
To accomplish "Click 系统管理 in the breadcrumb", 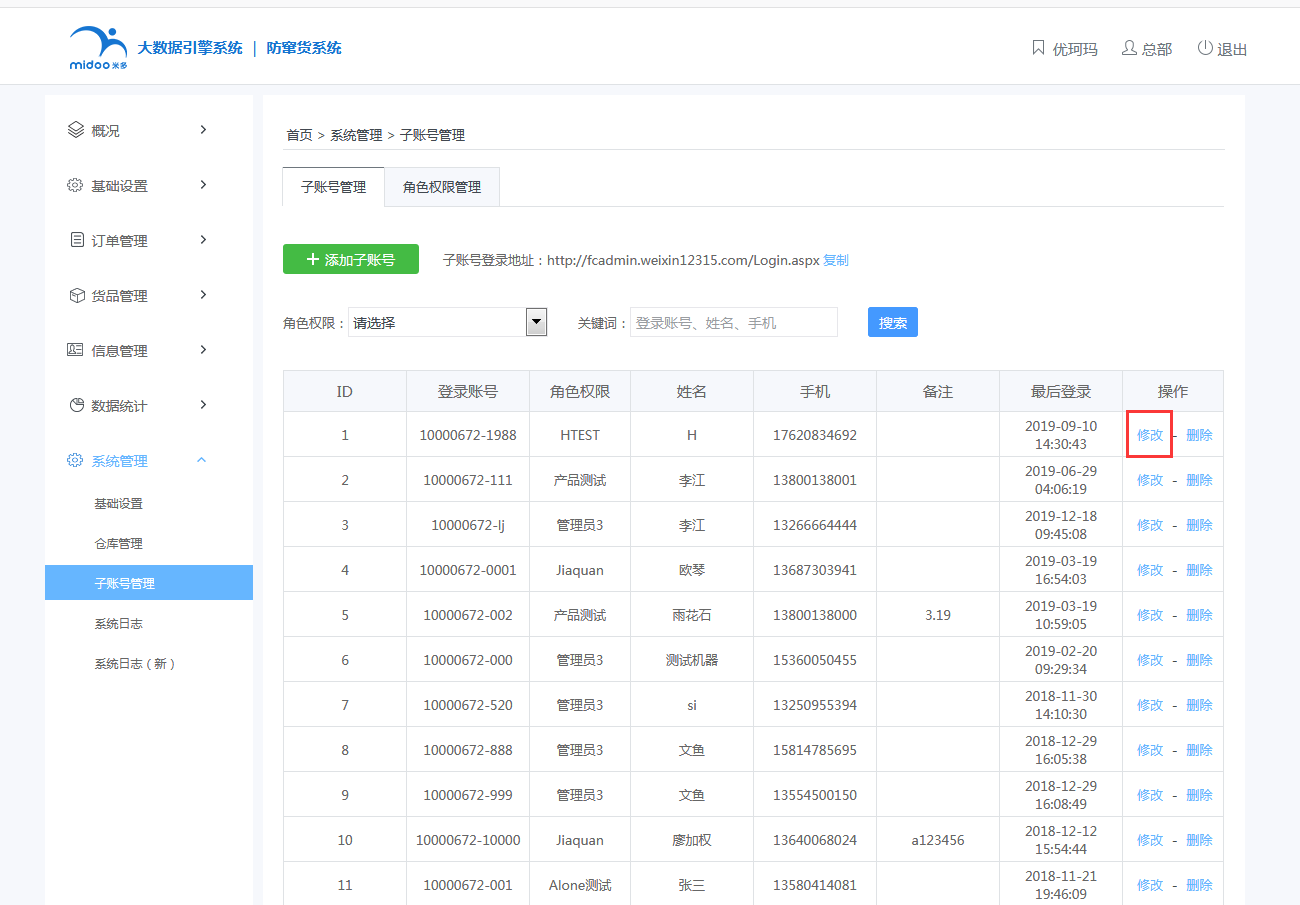I will point(356,135).
